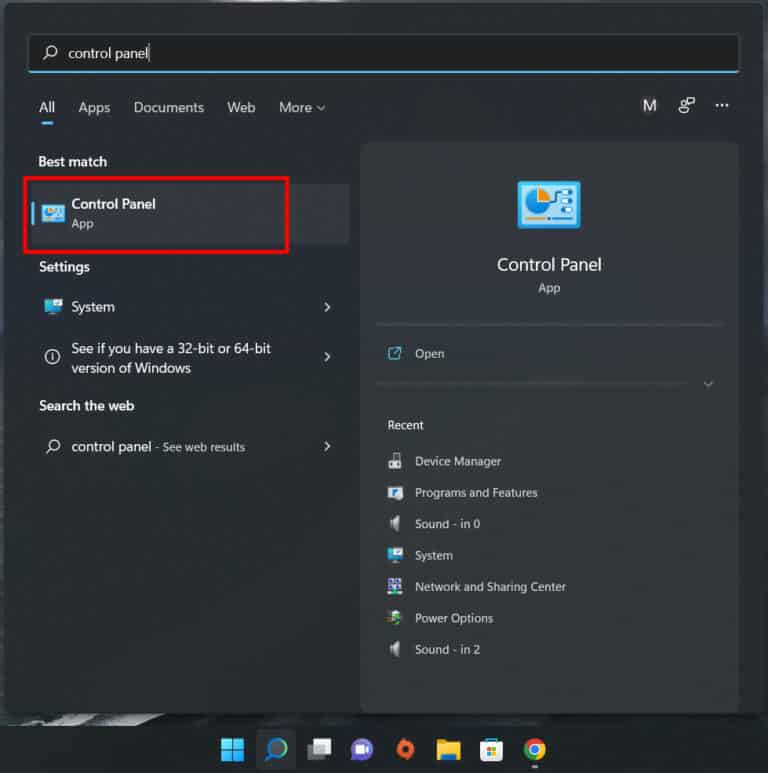The image size is (768, 773).
Task: Click the System monitor icon in Settings results
Action: pos(53,307)
